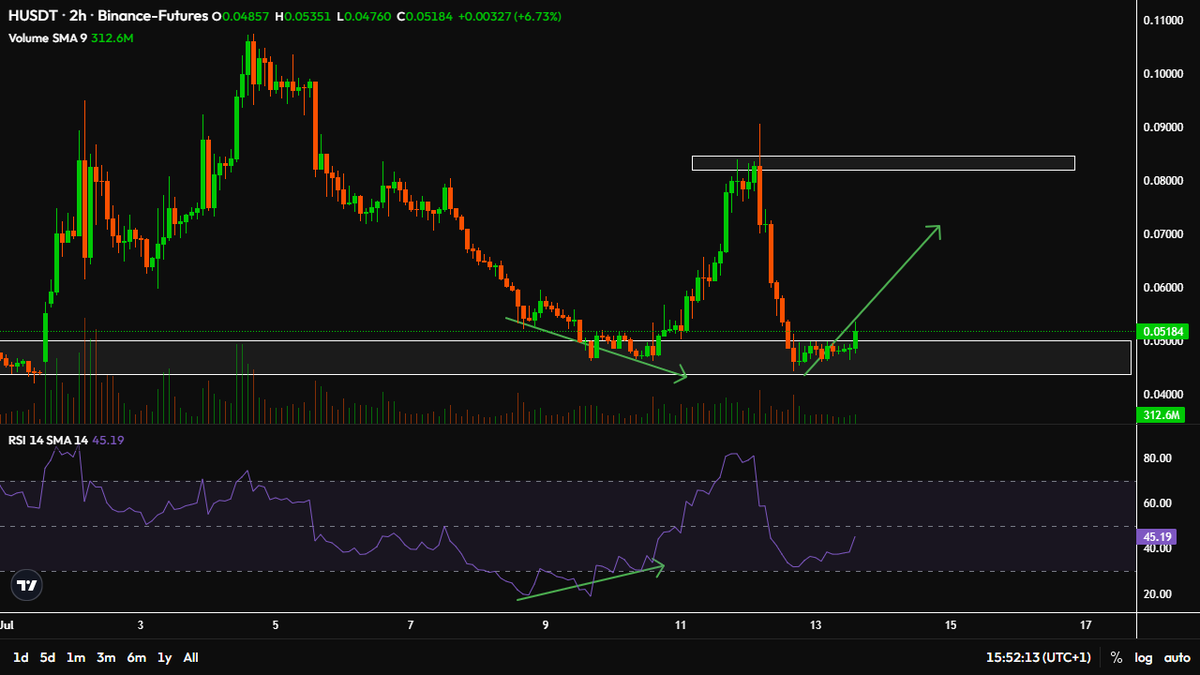Viewport: 1200px width, 675px height.
Task: Click the date label 9 on time axis
Action: point(545,625)
